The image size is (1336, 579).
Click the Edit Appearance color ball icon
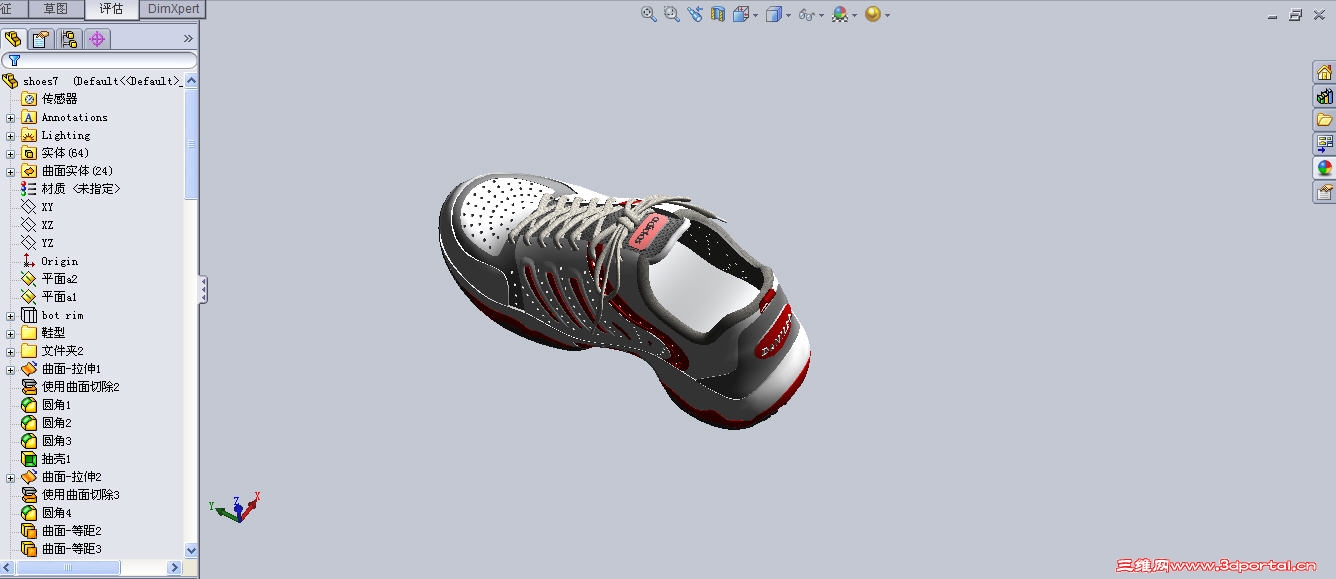pyautogui.click(x=840, y=14)
